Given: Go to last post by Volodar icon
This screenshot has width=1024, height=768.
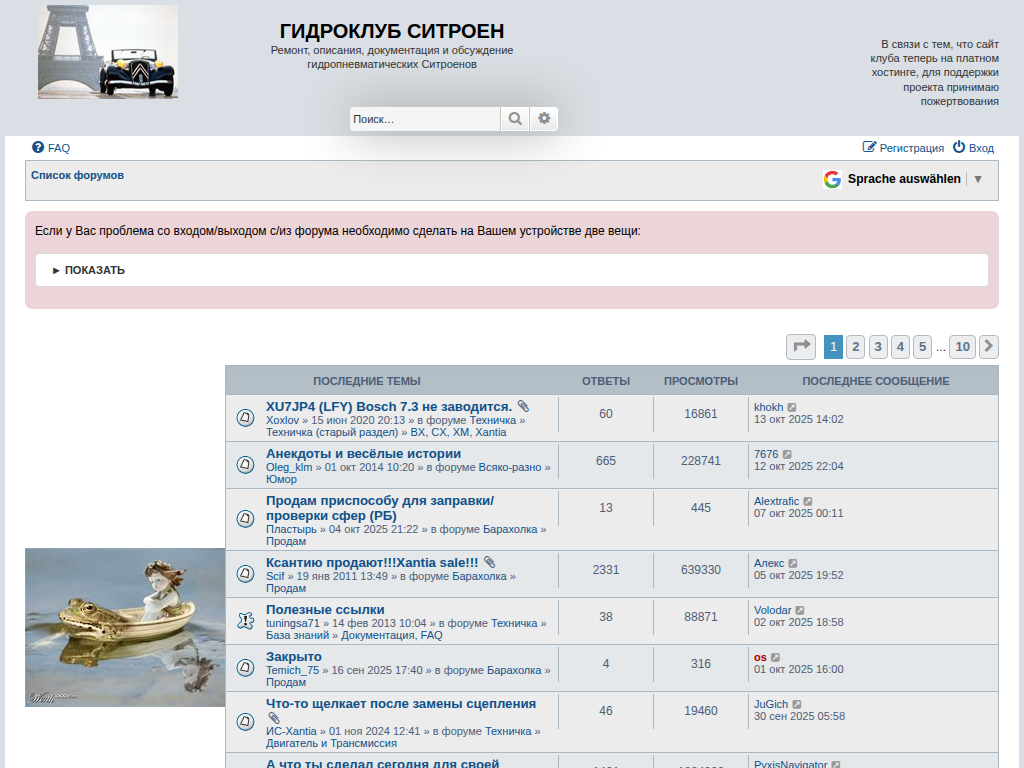Looking at the screenshot, I should 800,610.
